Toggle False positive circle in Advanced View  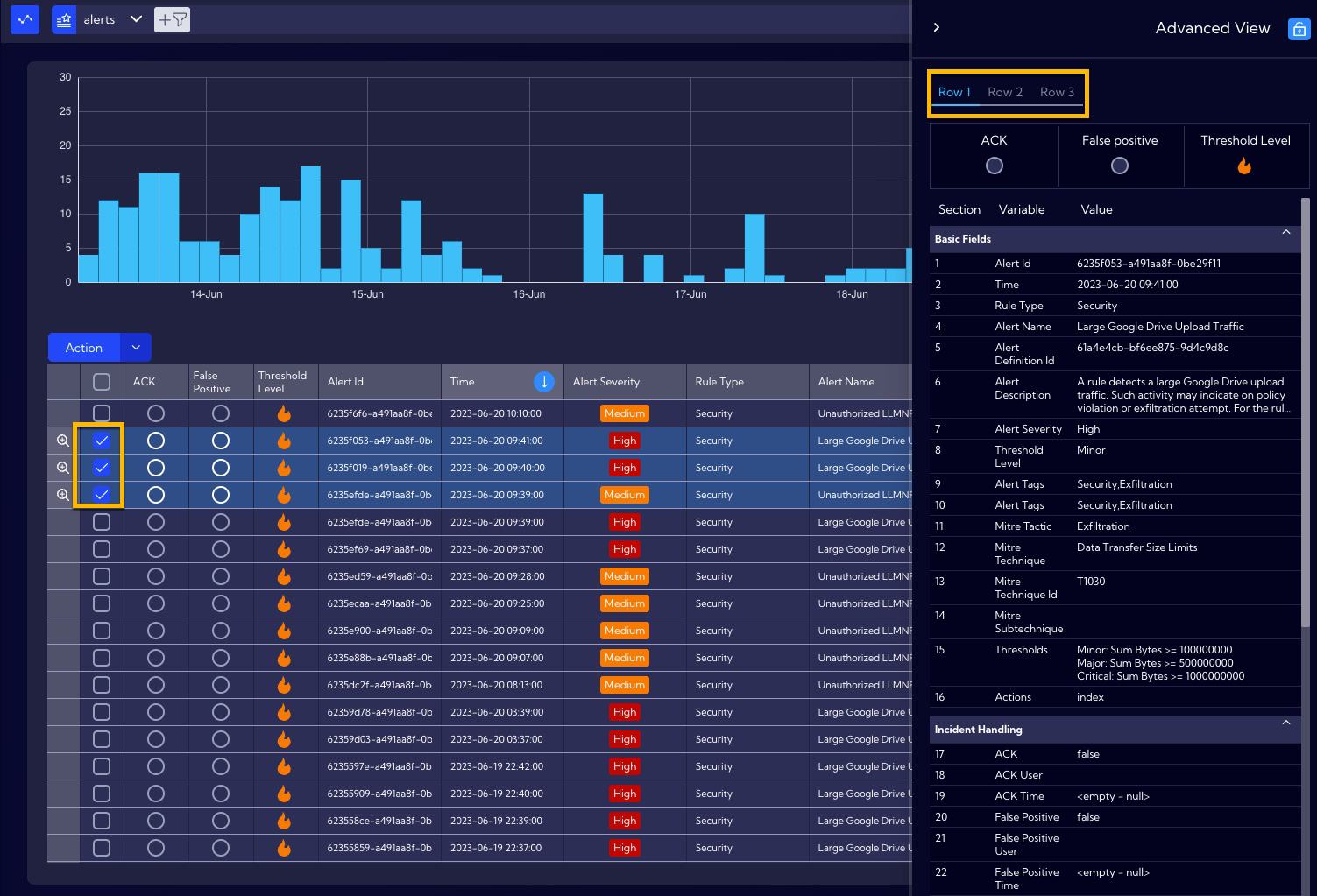tap(1120, 166)
